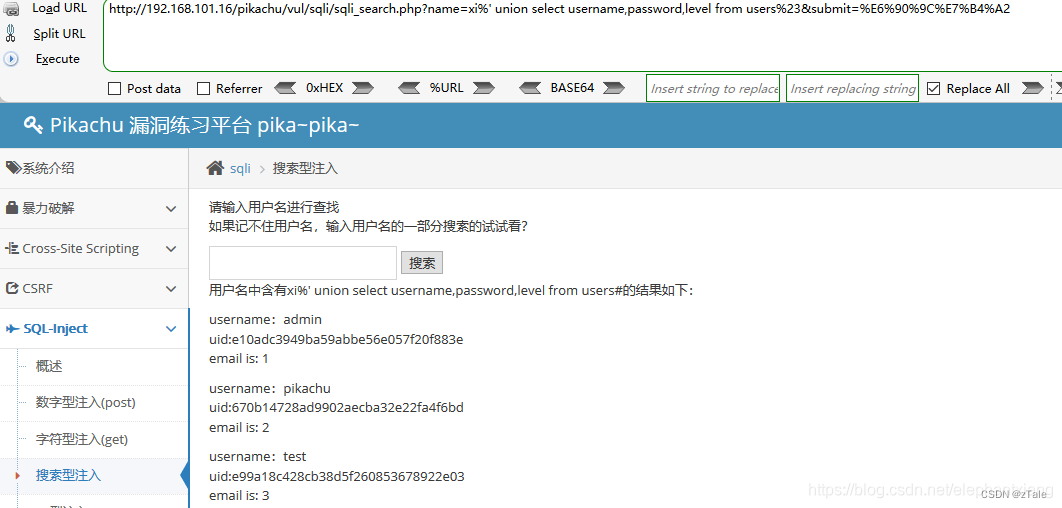This screenshot has width=1062, height=508.
Task: Click the 搜索 button
Action: (x=422, y=263)
